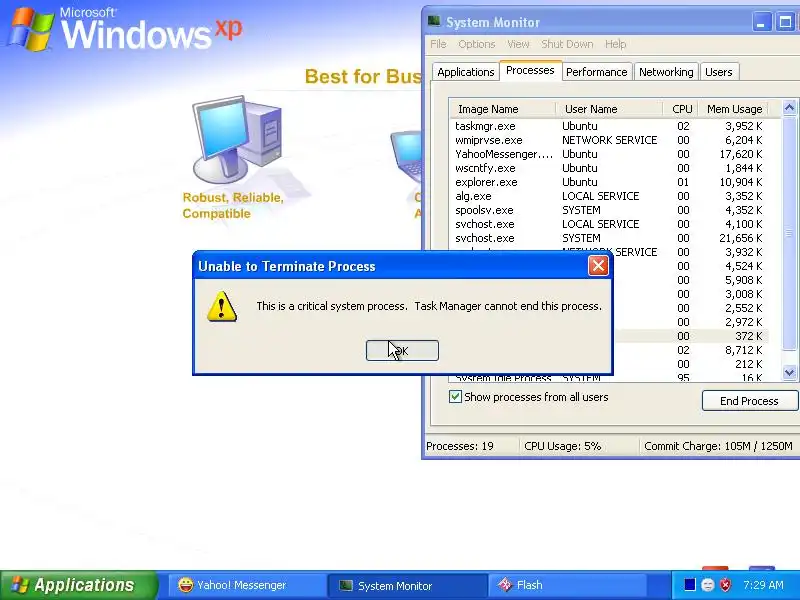Open the Networking tab
Viewport: 800px width, 600px height.
coord(666,72)
